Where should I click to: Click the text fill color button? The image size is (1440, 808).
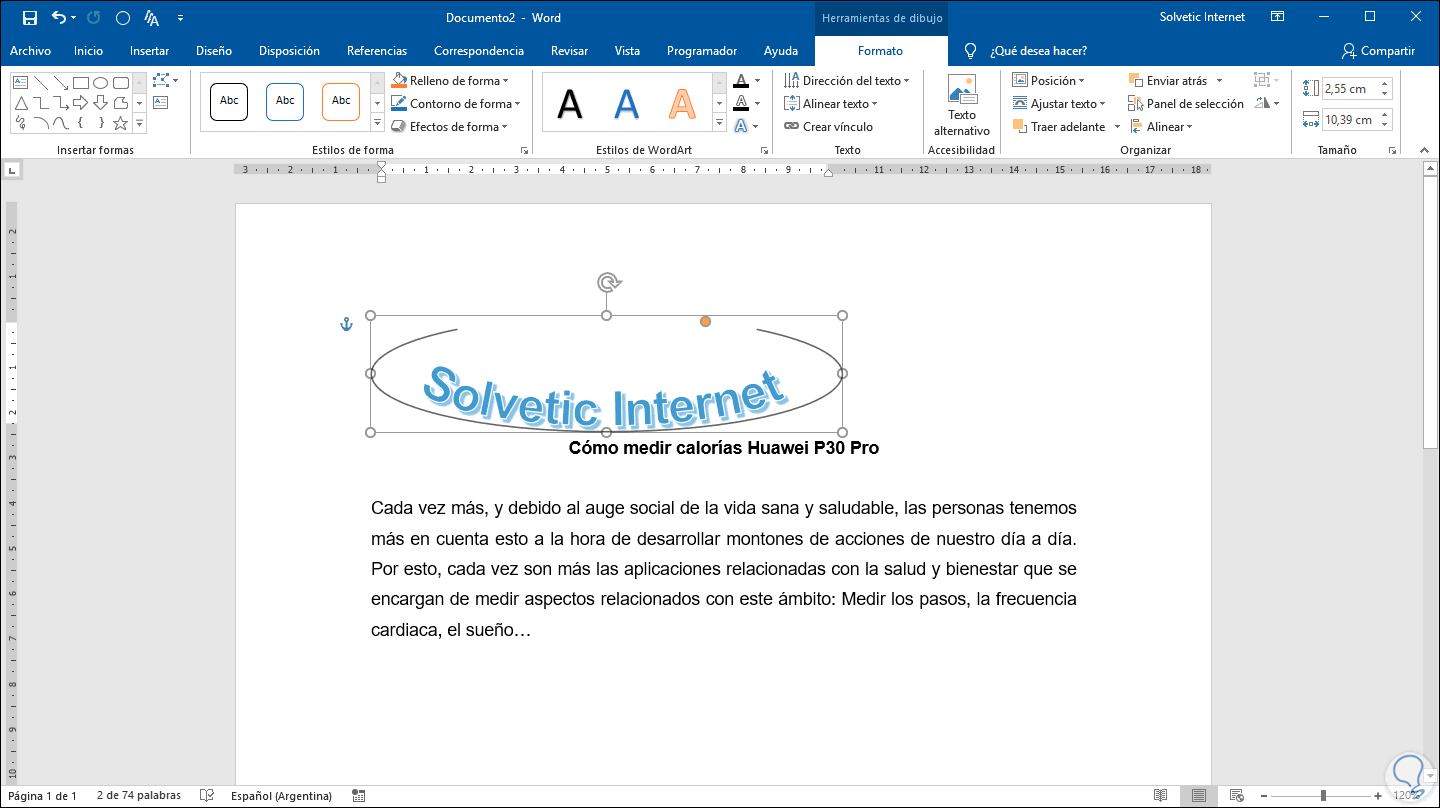741,81
